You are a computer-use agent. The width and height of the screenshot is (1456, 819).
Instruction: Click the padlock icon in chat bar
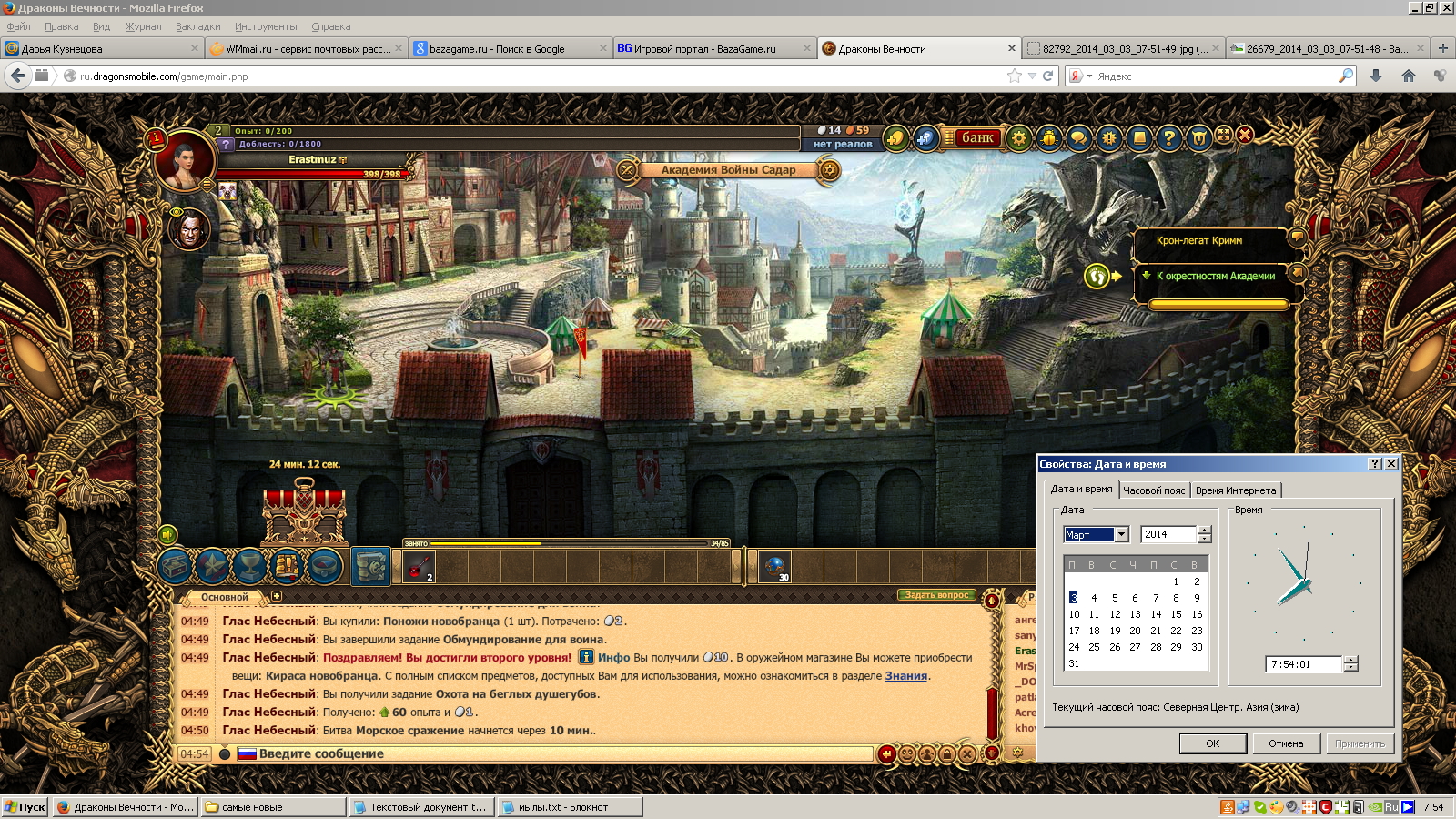[947, 753]
